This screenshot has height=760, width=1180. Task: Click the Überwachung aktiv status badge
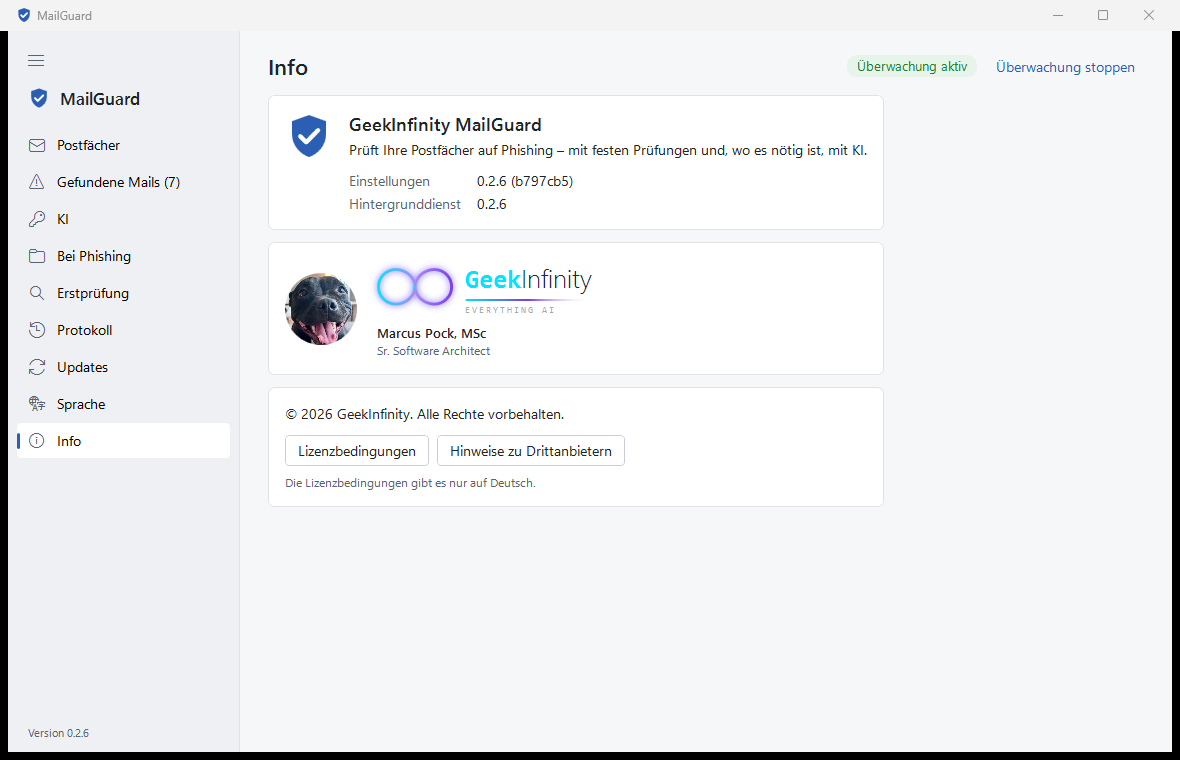[911, 66]
